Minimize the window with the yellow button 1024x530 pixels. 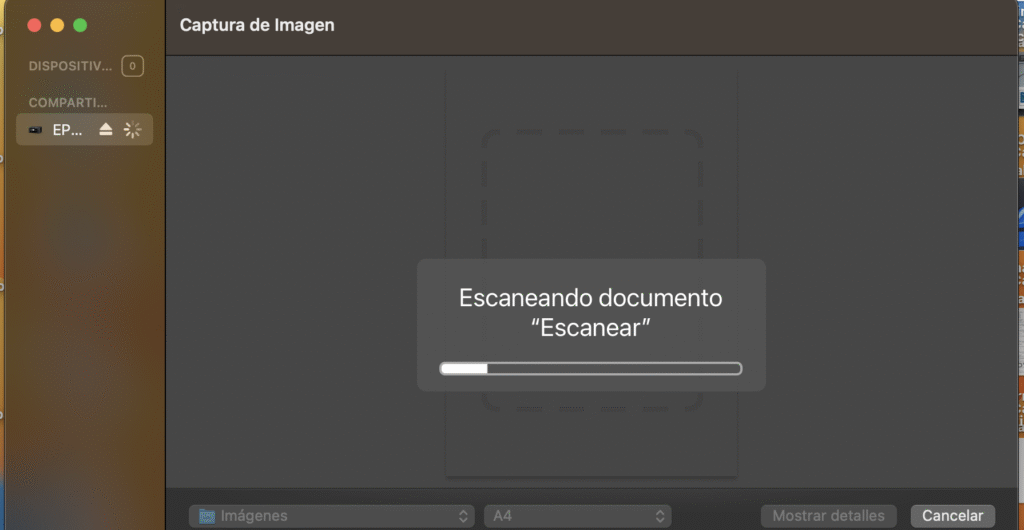point(57,25)
